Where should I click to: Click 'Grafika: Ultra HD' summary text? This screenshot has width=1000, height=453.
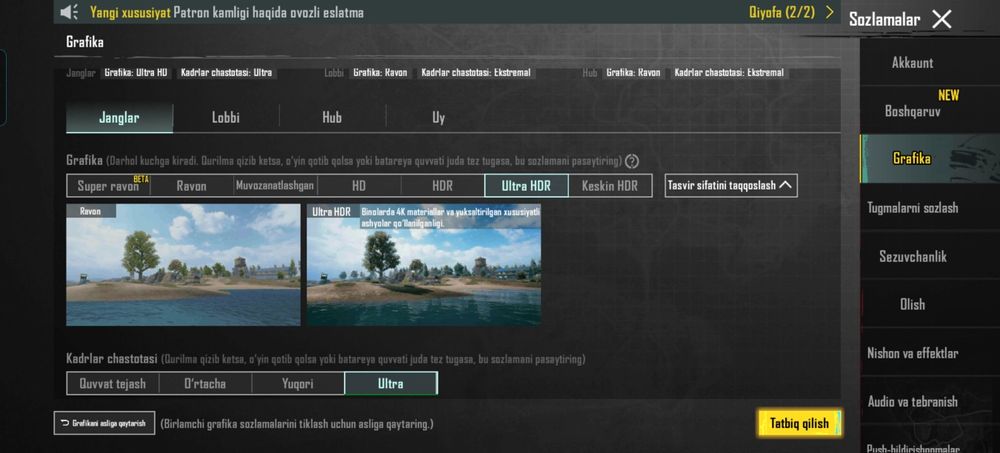click(136, 73)
